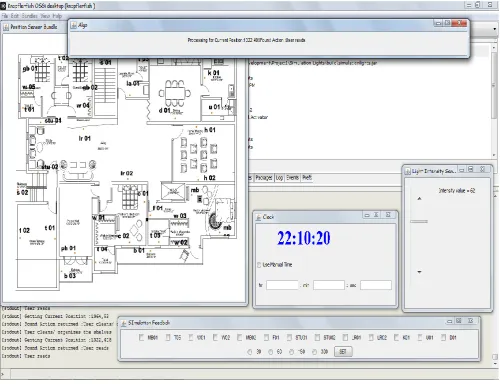Check the K01 checkbox in Simulation Feedback
This screenshot has width=500, height=384.
click(396, 338)
